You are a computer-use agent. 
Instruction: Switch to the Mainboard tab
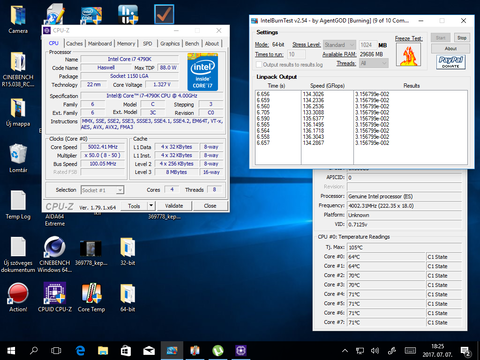point(100,44)
